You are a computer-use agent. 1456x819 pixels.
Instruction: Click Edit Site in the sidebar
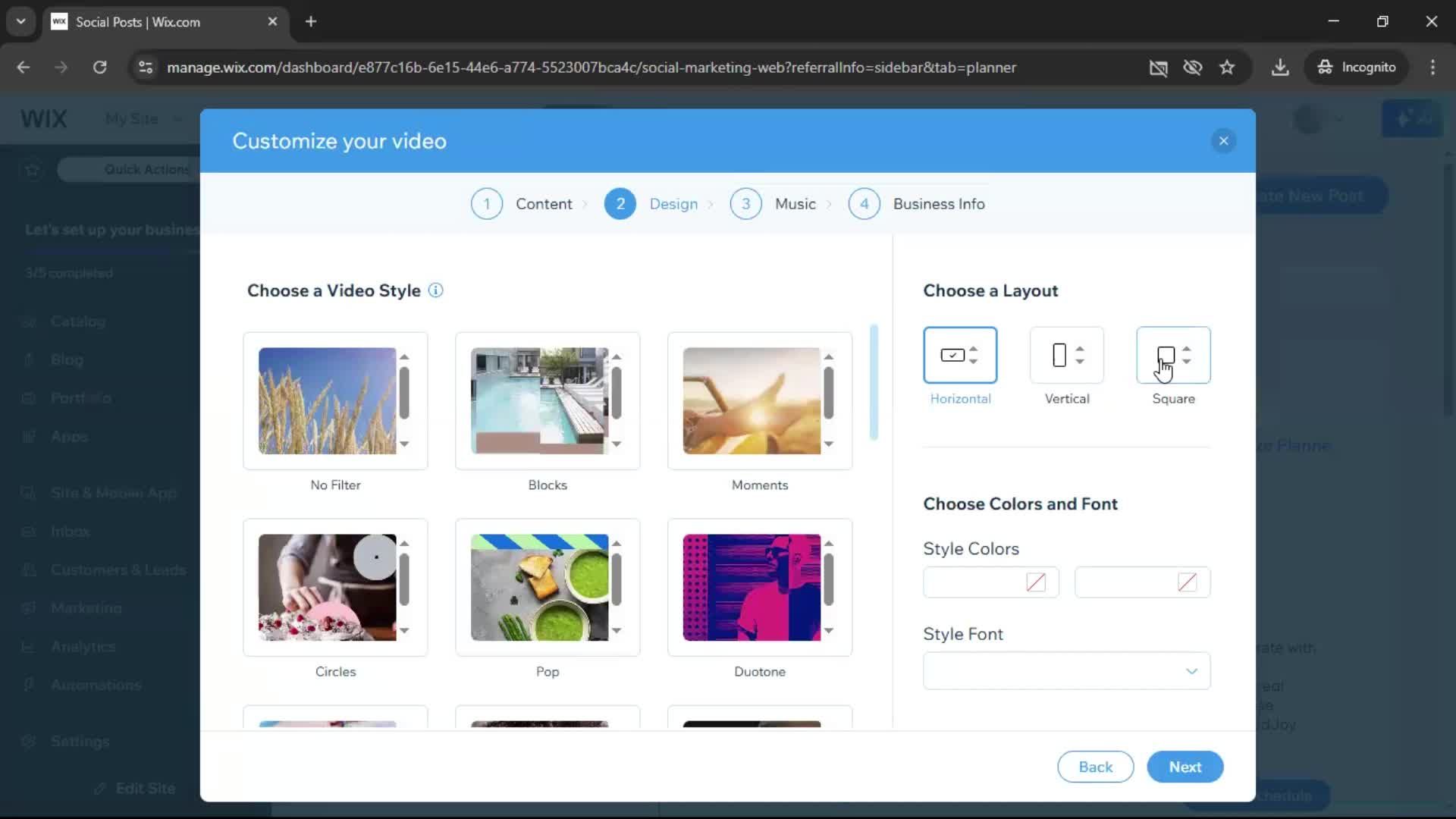(x=135, y=789)
